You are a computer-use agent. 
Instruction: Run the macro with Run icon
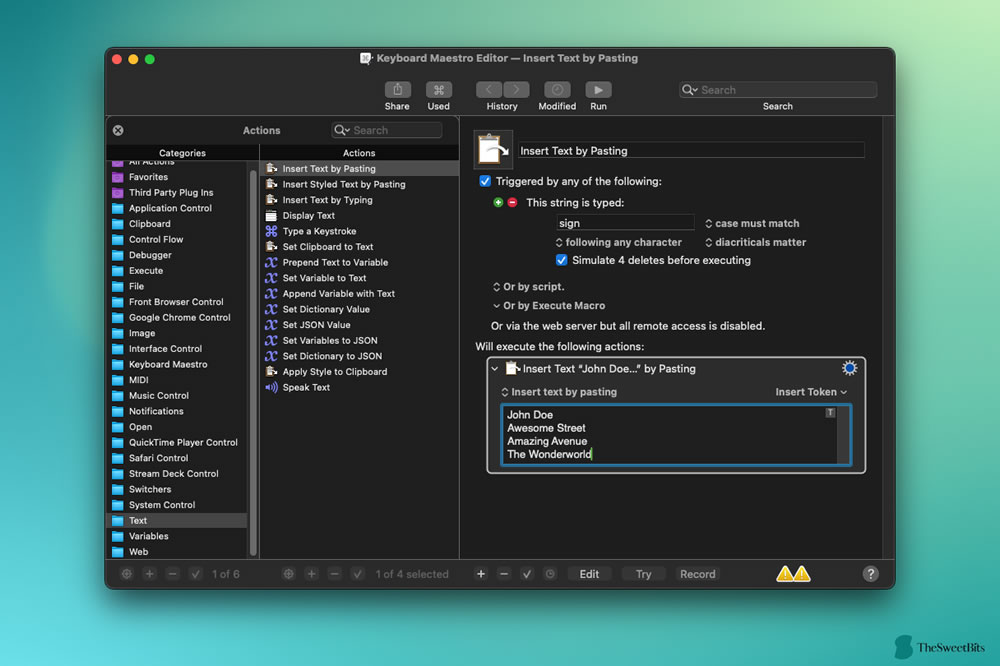pos(598,89)
